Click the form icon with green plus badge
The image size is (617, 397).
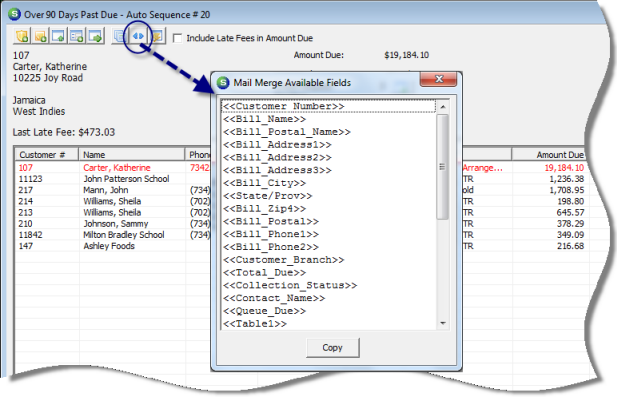click(x=76, y=36)
